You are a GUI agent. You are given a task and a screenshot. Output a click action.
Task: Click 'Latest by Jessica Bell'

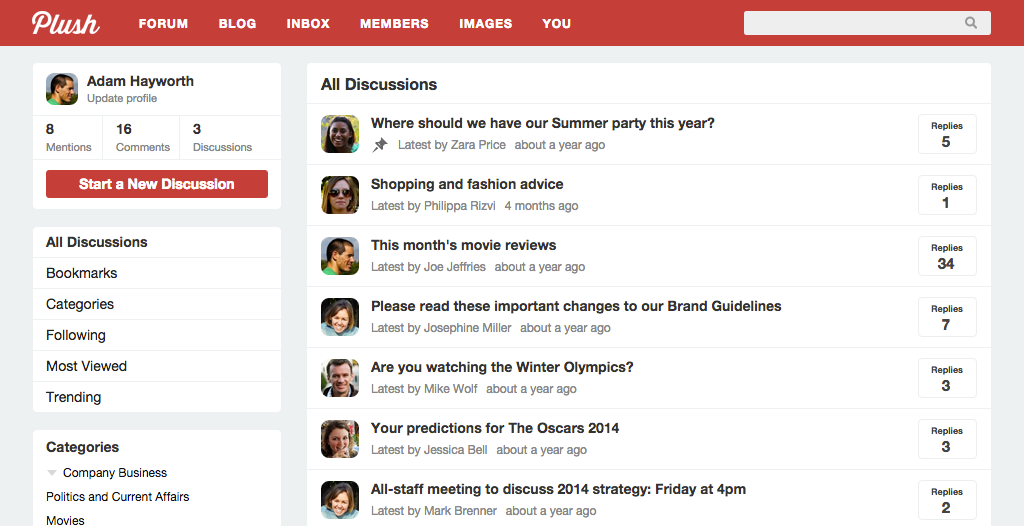pos(429,450)
